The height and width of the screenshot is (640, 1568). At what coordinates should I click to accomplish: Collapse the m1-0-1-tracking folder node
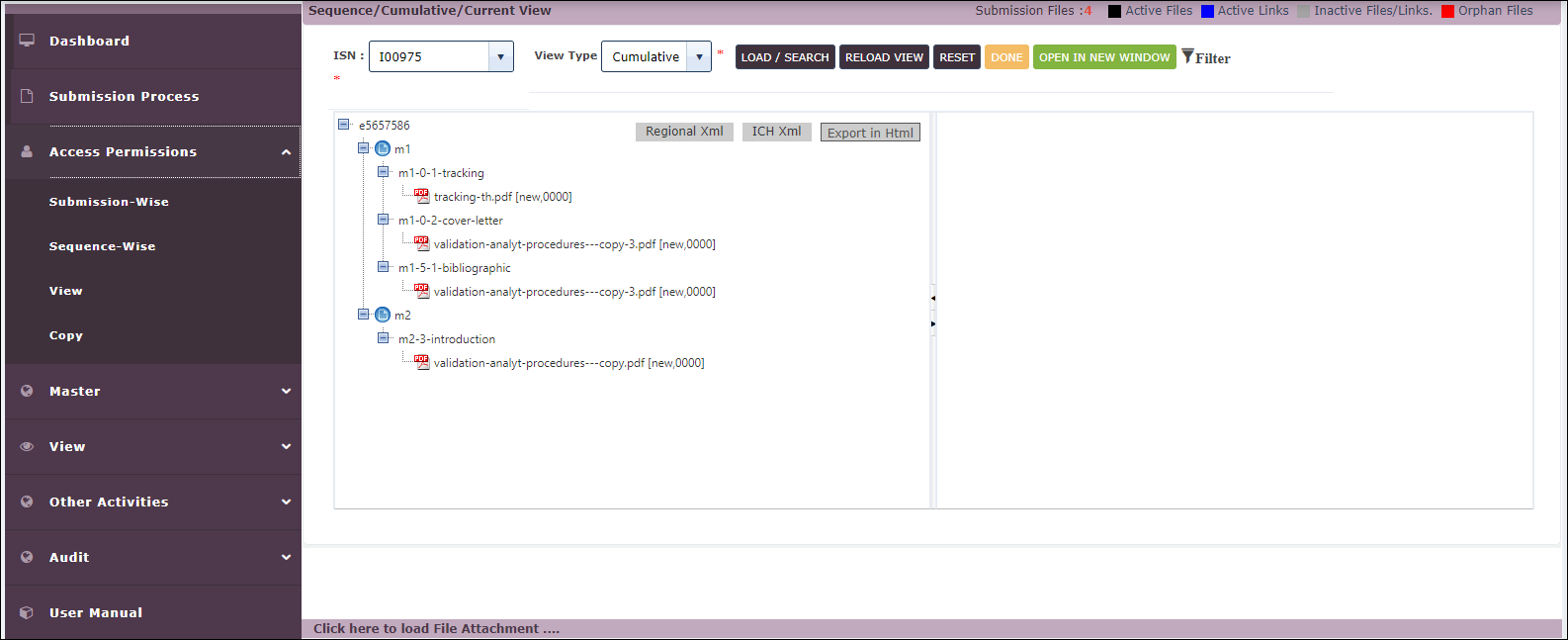click(384, 172)
